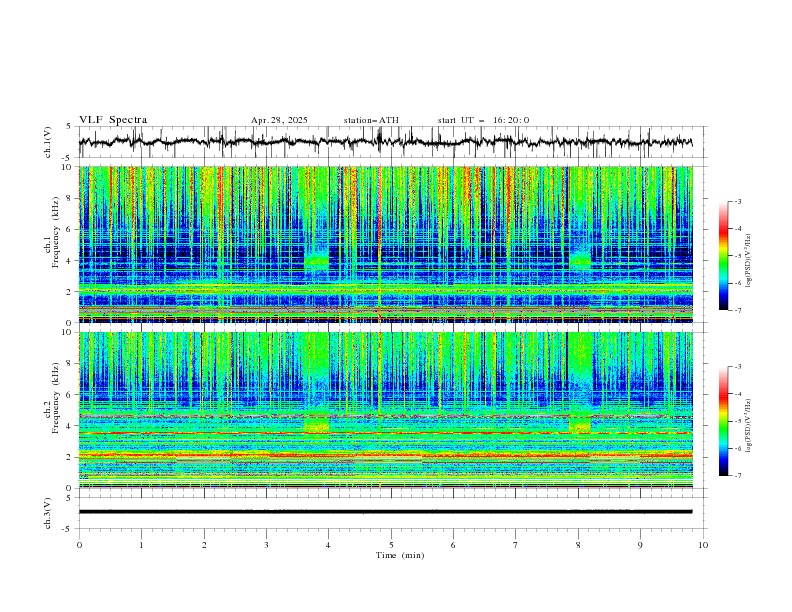
Task: Click time axis tick label "8"
Action: coord(578,545)
